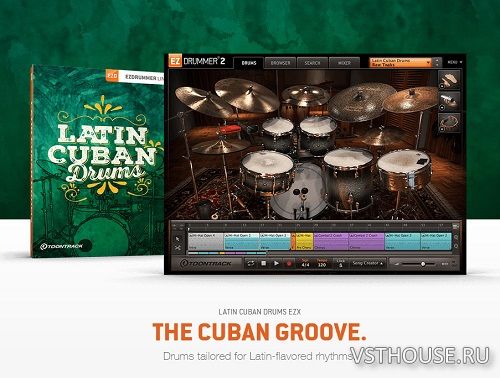Select the first purple Chorus clip
Screen dimensions: 500x378
click(x=331, y=241)
